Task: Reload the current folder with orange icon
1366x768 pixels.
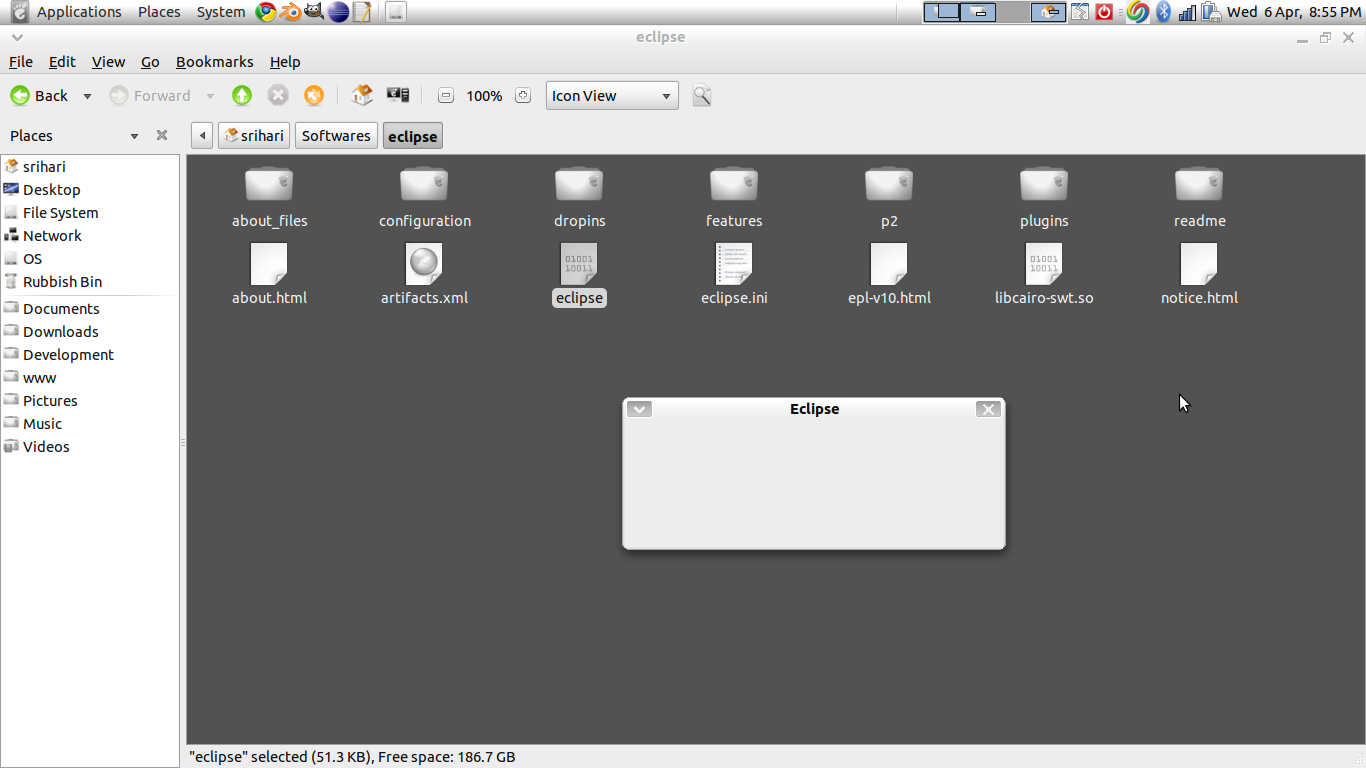Action: (314, 96)
